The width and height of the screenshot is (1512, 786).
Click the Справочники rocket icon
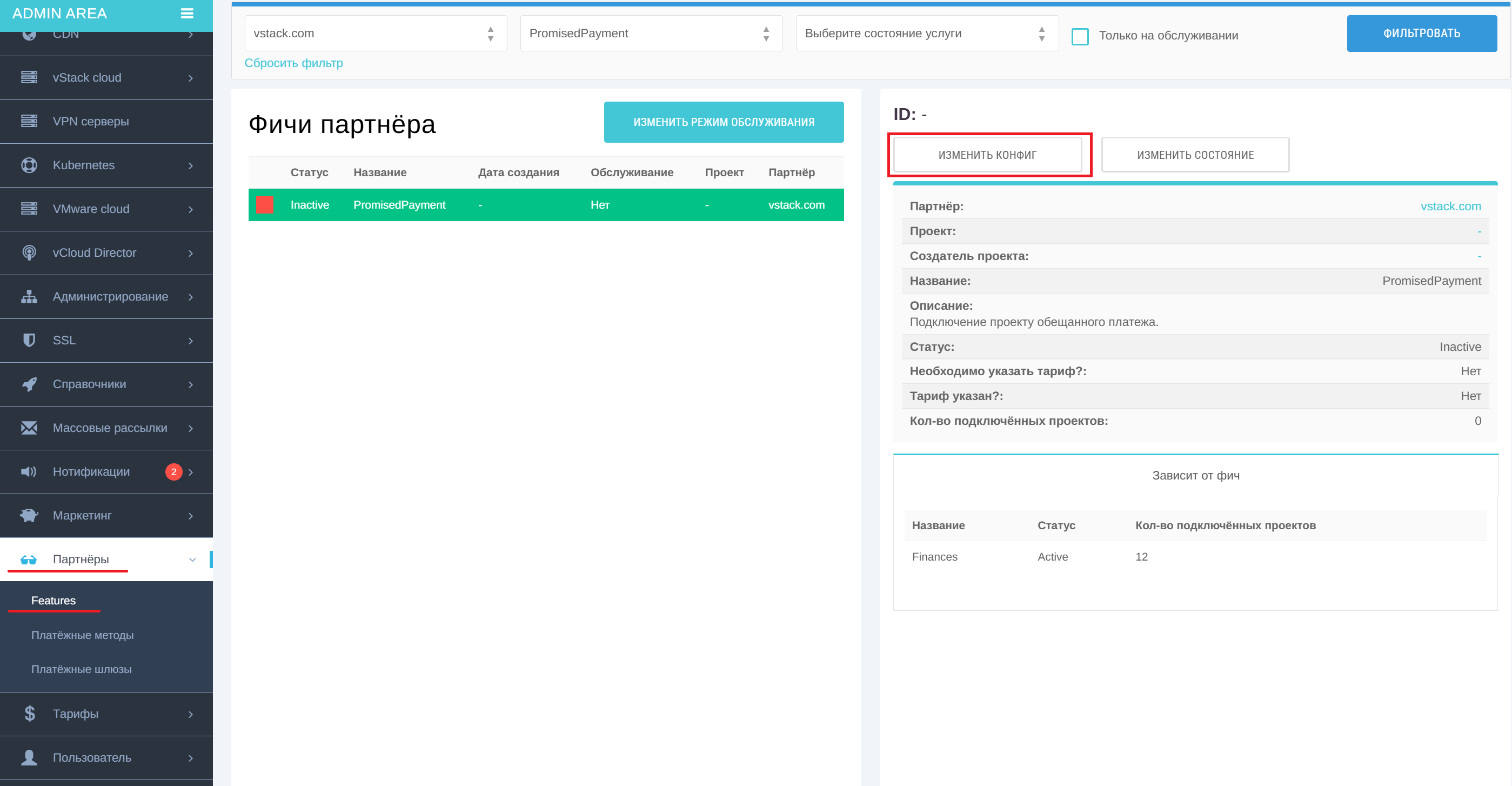[29, 384]
